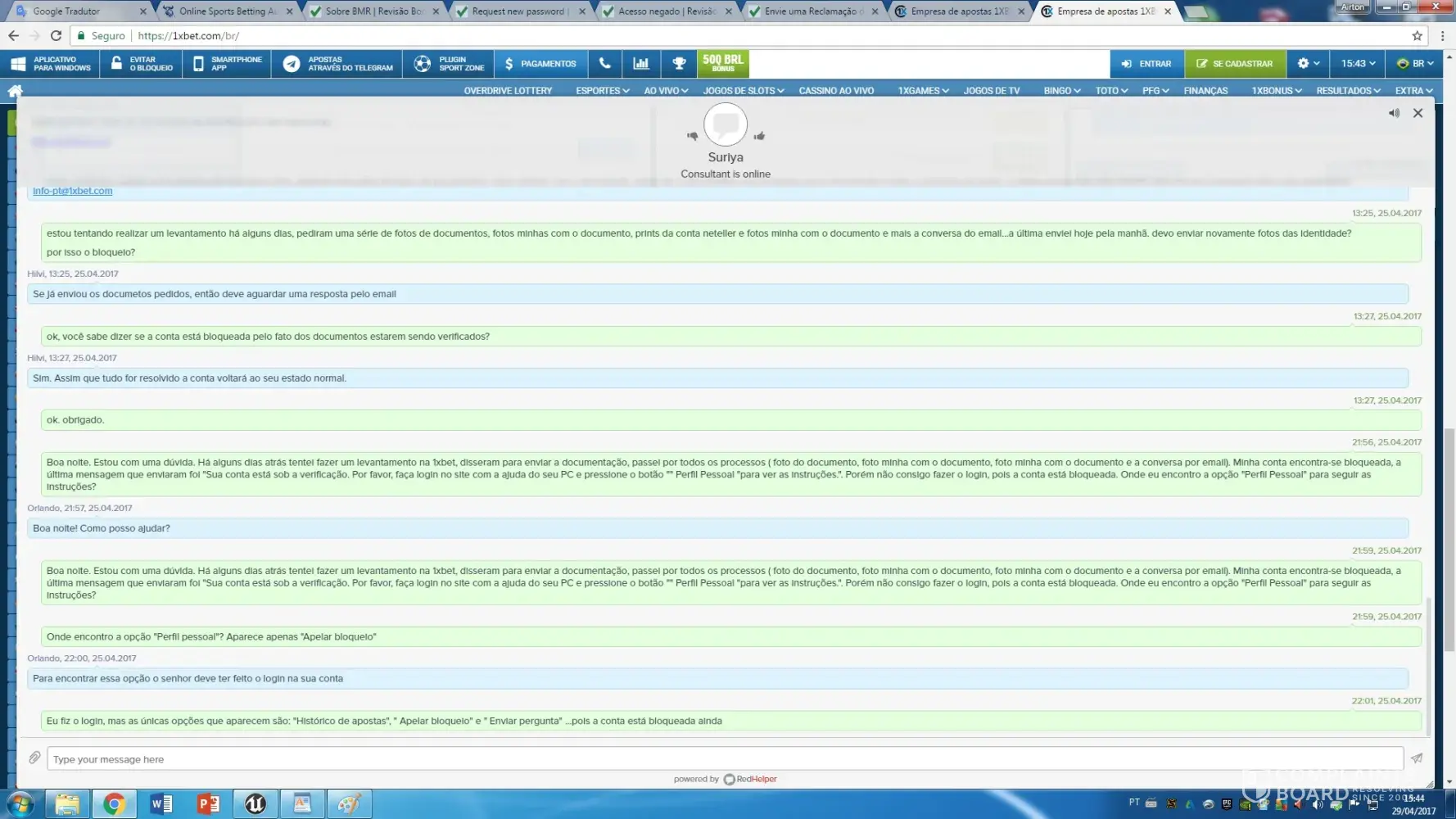Open the RedHelper link

click(x=750, y=779)
